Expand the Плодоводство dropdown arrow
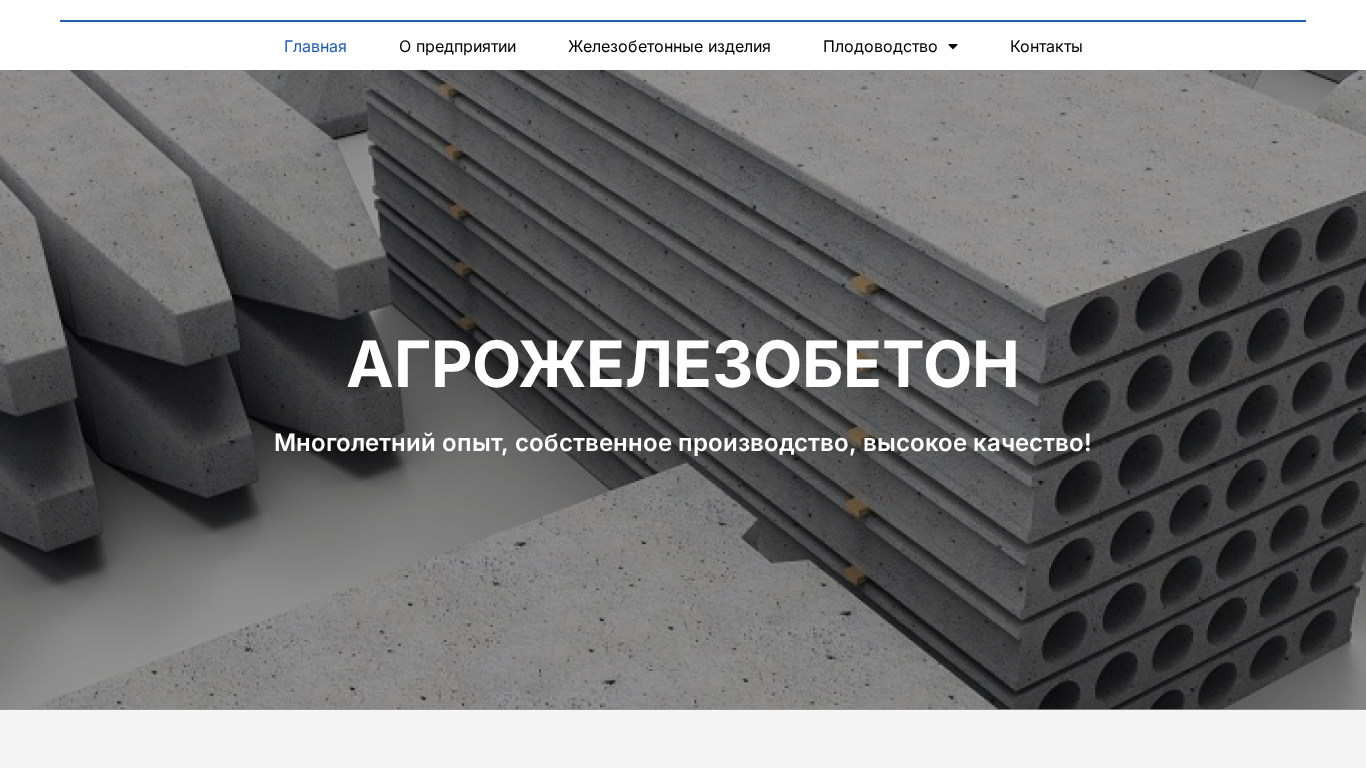This screenshot has height=768, width=1366. pyautogui.click(x=952, y=47)
